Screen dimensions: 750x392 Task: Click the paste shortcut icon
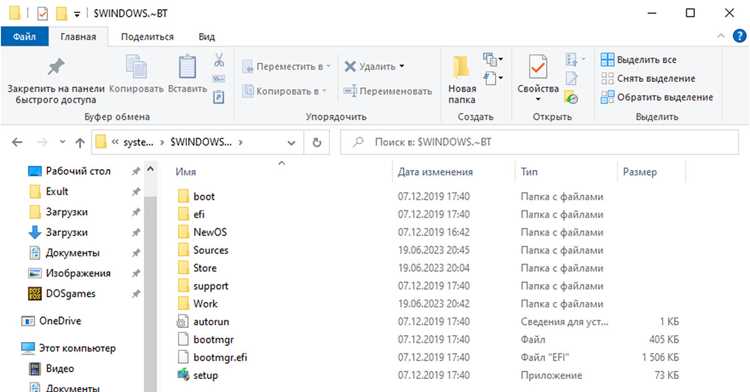coord(219,97)
